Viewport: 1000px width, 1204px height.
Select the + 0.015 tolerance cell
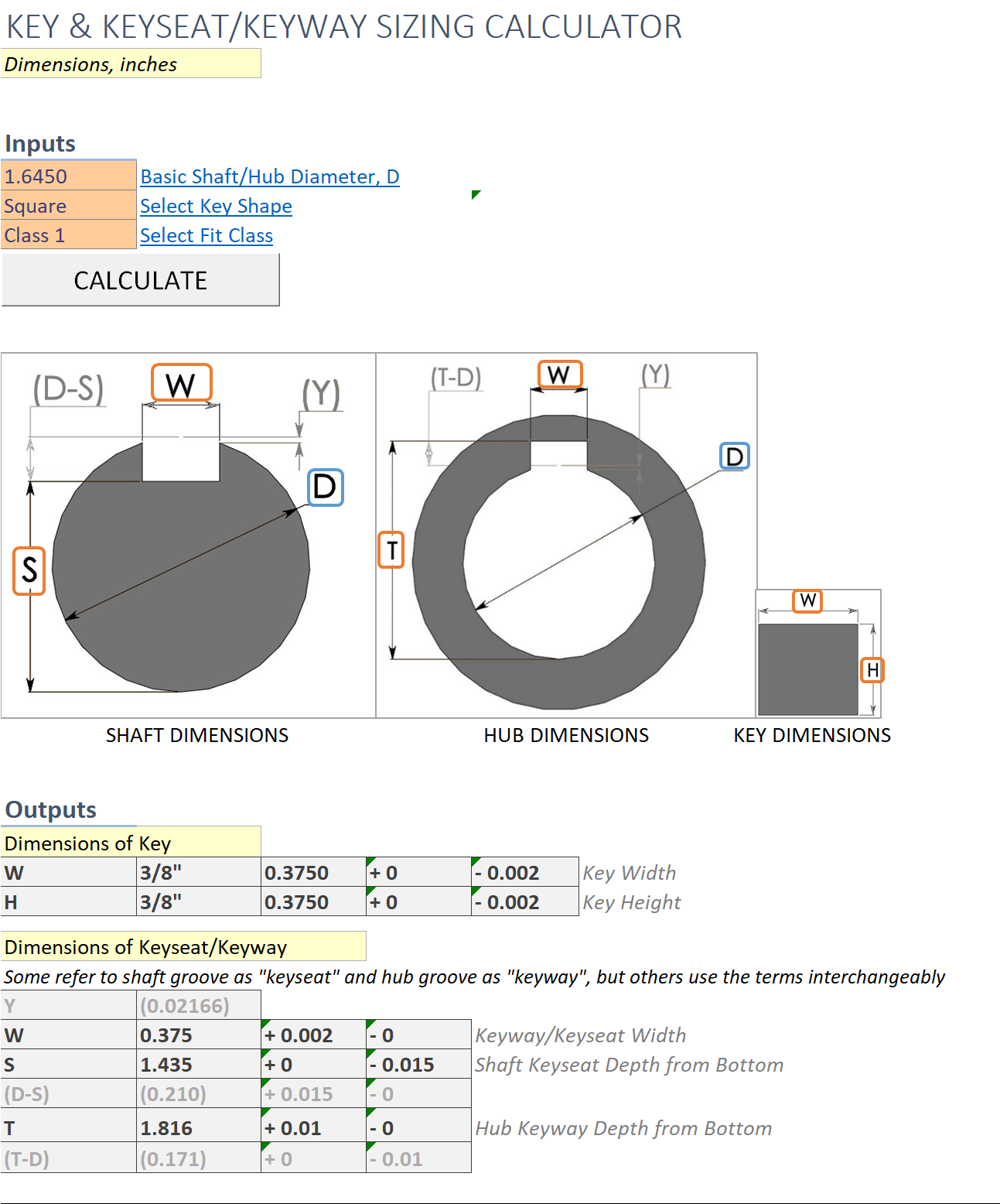tap(313, 1093)
